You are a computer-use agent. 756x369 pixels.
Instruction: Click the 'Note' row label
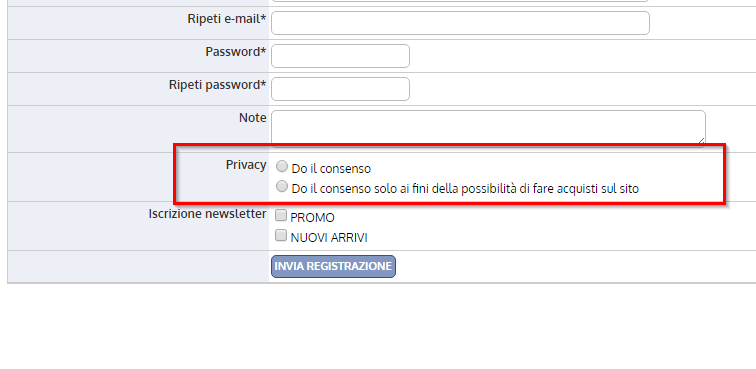click(x=253, y=118)
